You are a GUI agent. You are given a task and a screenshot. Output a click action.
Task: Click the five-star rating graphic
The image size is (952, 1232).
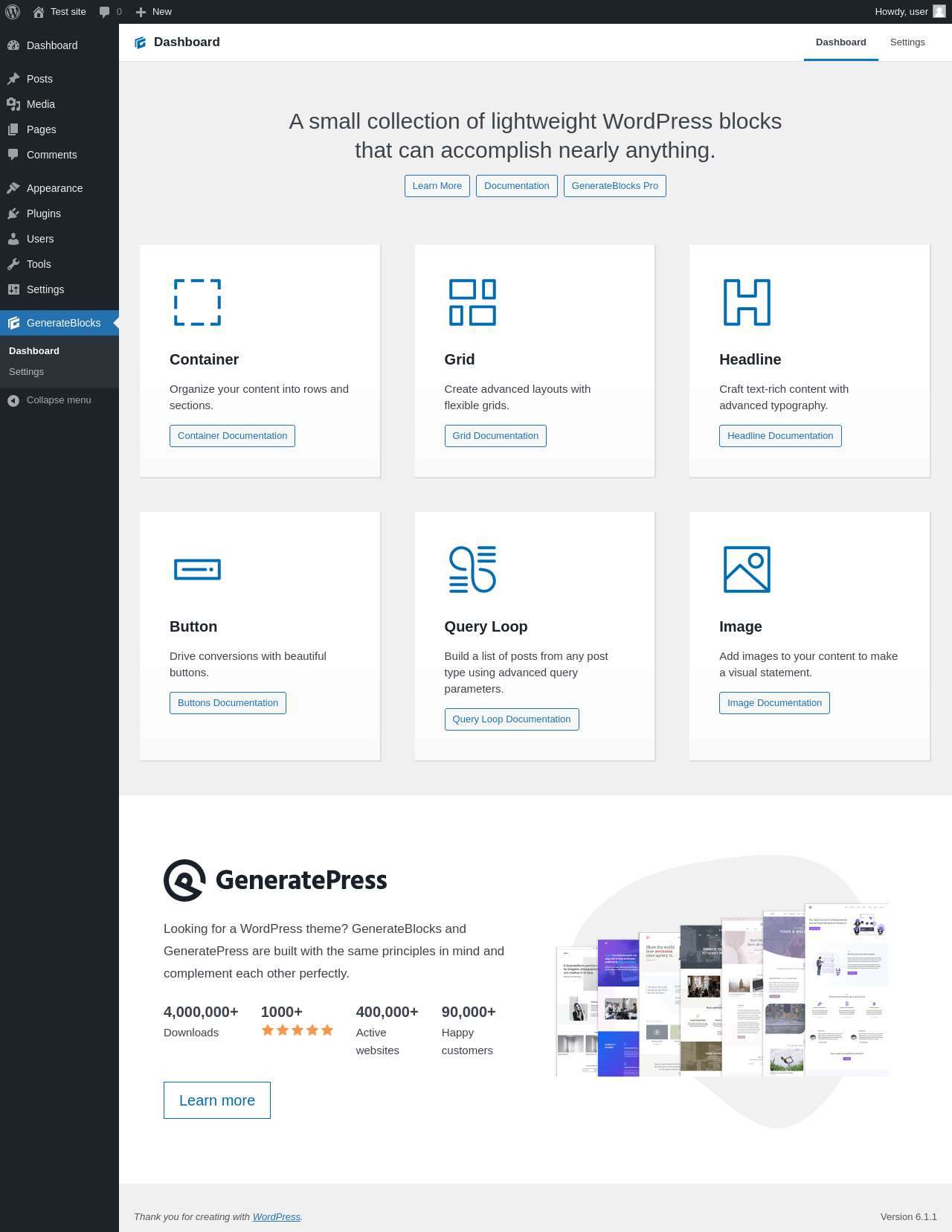tap(297, 1030)
